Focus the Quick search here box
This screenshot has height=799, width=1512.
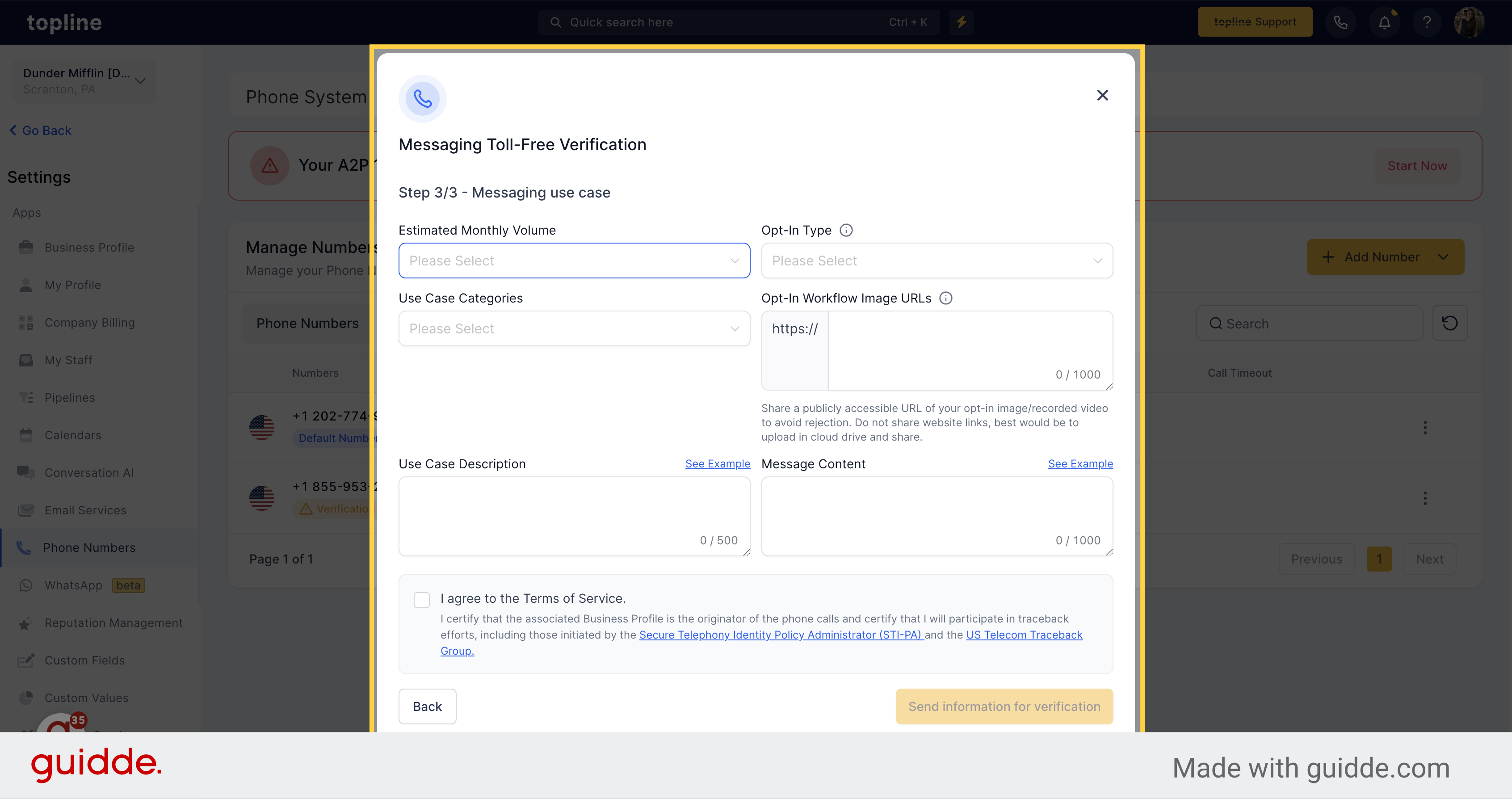(739, 22)
